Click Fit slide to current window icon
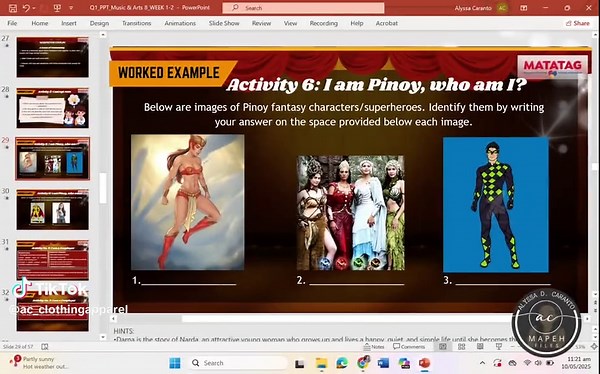Image resolution: width=600 pixels, height=374 pixels. pyautogui.click(x=594, y=346)
